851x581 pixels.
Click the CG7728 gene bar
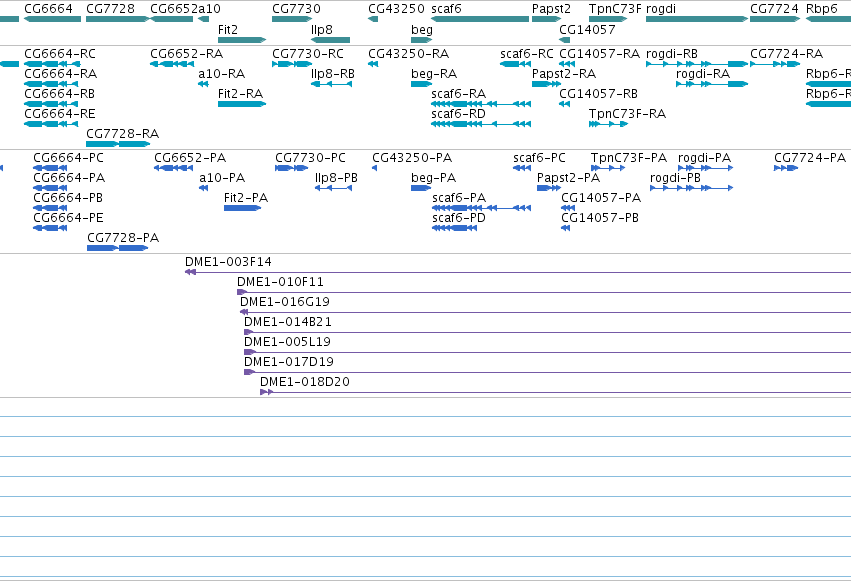point(117,19)
